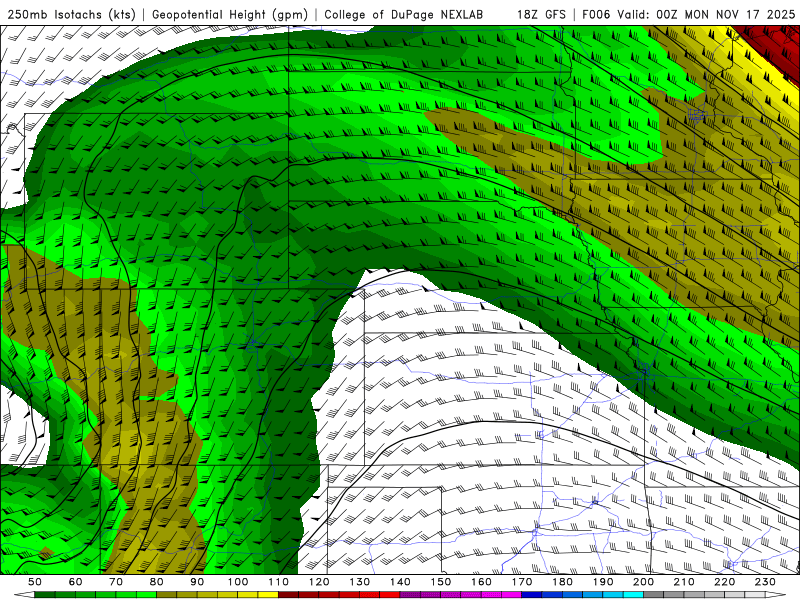Click the 190 label on the color scale
The width and height of the screenshot is (800, 600).
(x=603, y=582)
